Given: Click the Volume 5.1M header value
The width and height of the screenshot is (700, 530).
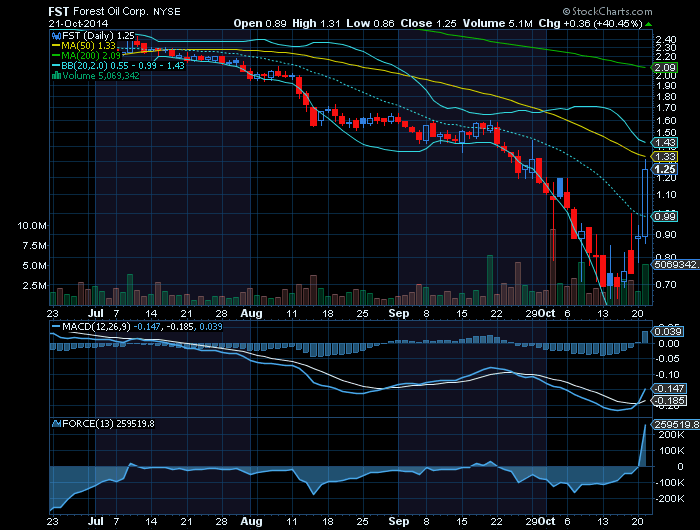Looking at the screenshot, I should point(497,23).
